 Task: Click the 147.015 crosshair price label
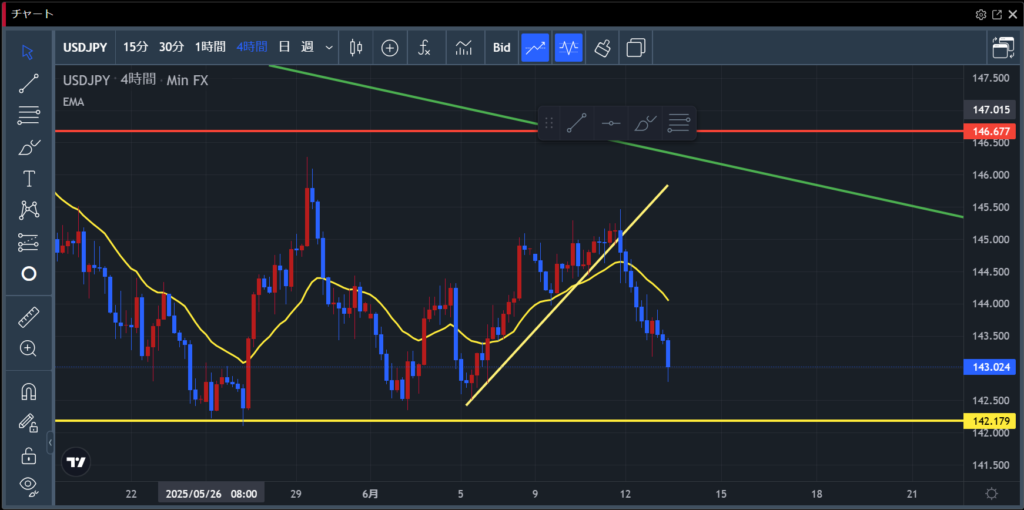click(x=990, y=110)
